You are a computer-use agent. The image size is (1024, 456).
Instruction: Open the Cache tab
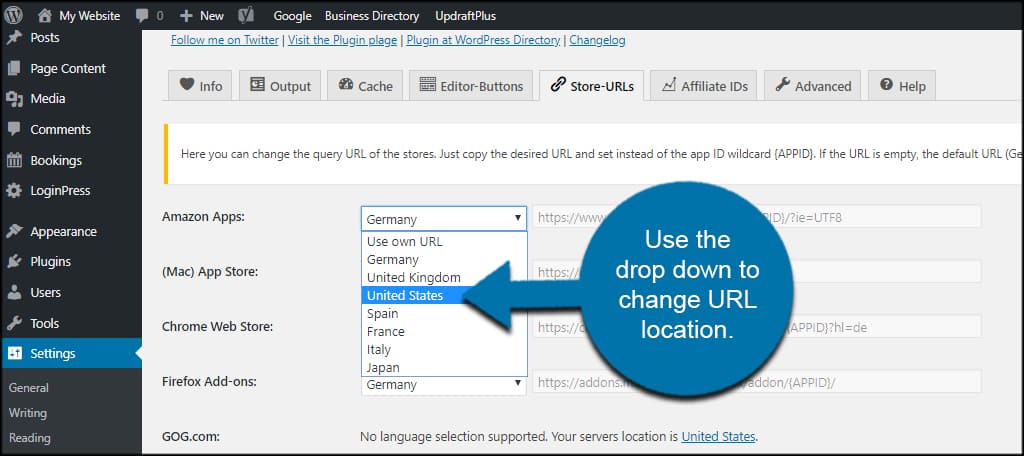(x=364, y=86)
